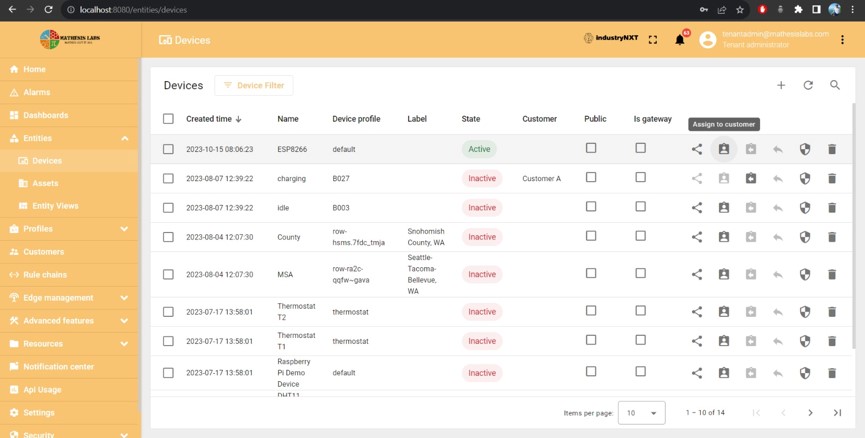Delete the ESP8266 device
865x438 pixels.
point(832,149)
